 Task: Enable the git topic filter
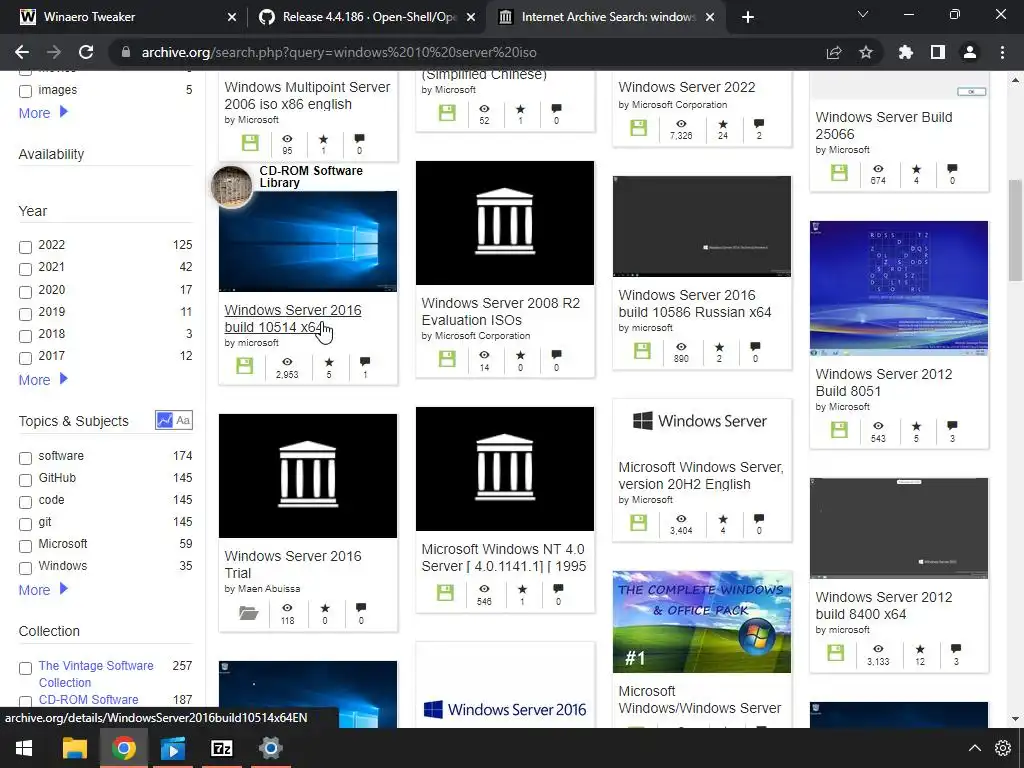coord(25,524)
